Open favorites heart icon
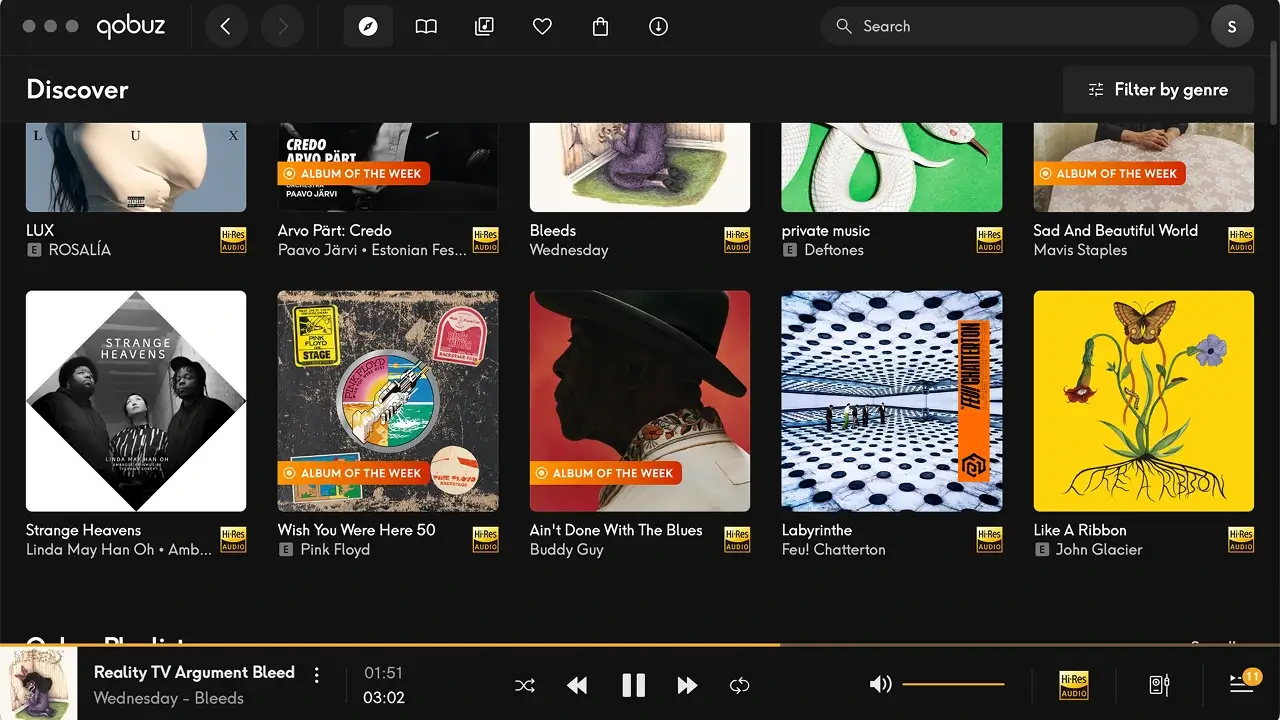The height and width of the screenshot is (720, 1280). pos(542,27)
